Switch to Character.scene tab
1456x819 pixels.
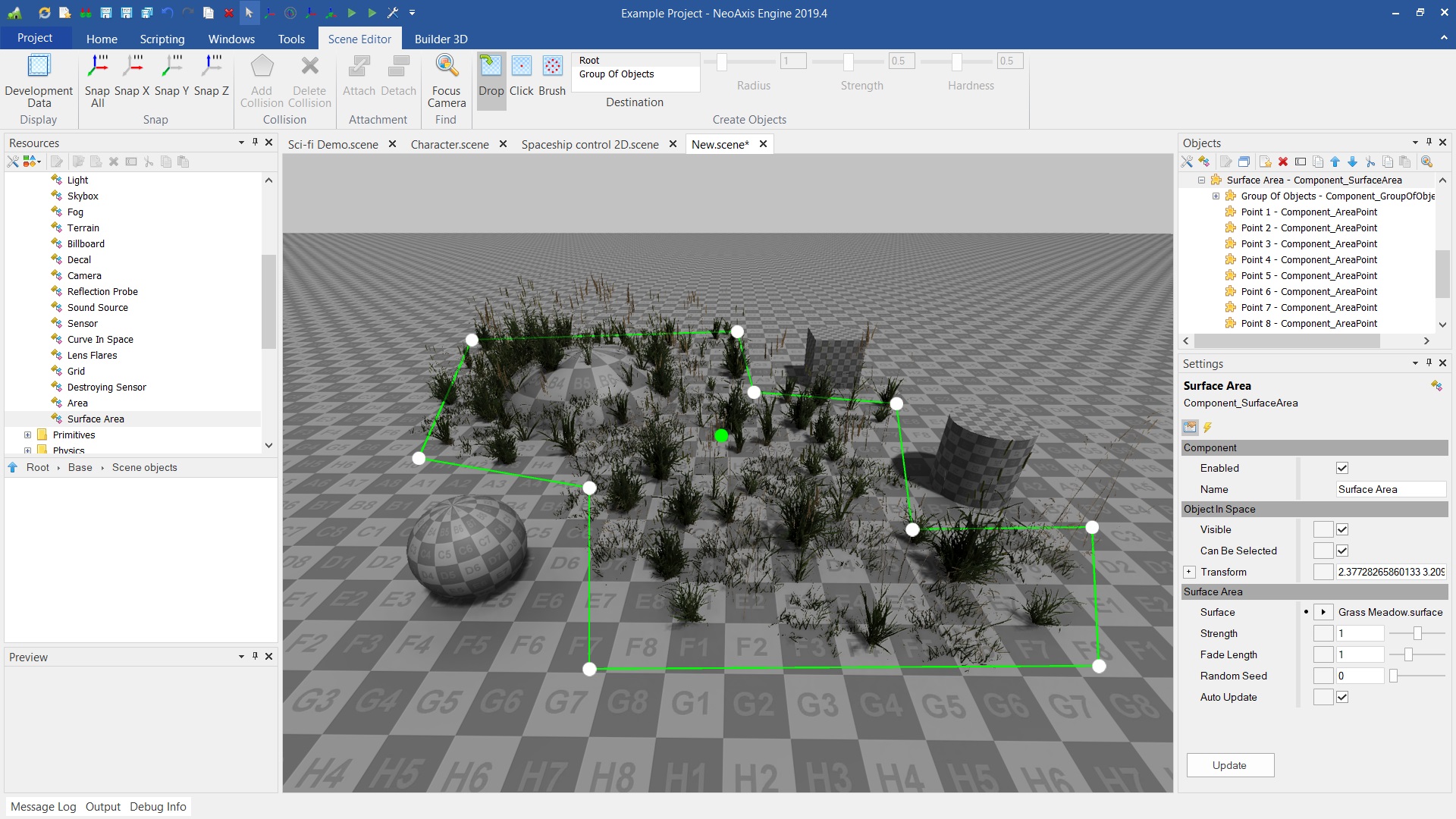pyautogui.click(x=450, y=144)
